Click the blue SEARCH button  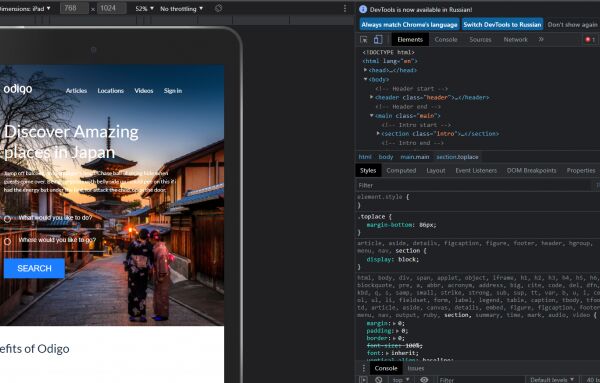tap(34, 268)
